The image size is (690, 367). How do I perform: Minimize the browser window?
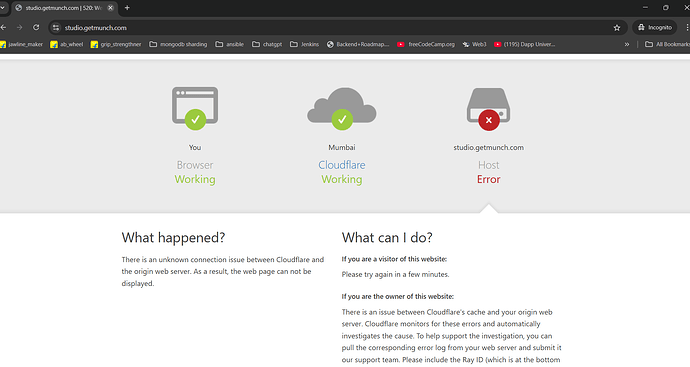click(x=645, y=7)
